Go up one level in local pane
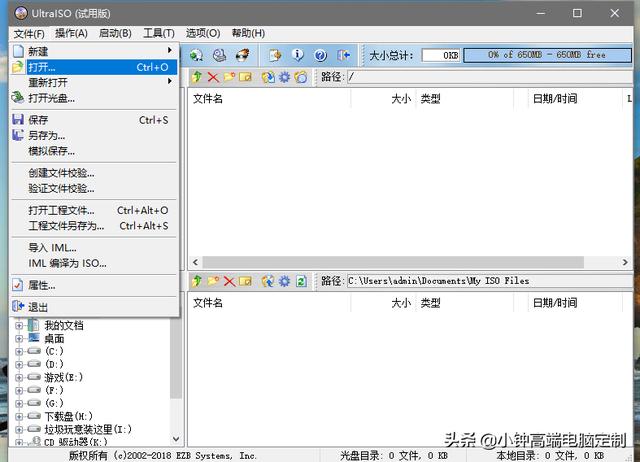 coord(197,281)
